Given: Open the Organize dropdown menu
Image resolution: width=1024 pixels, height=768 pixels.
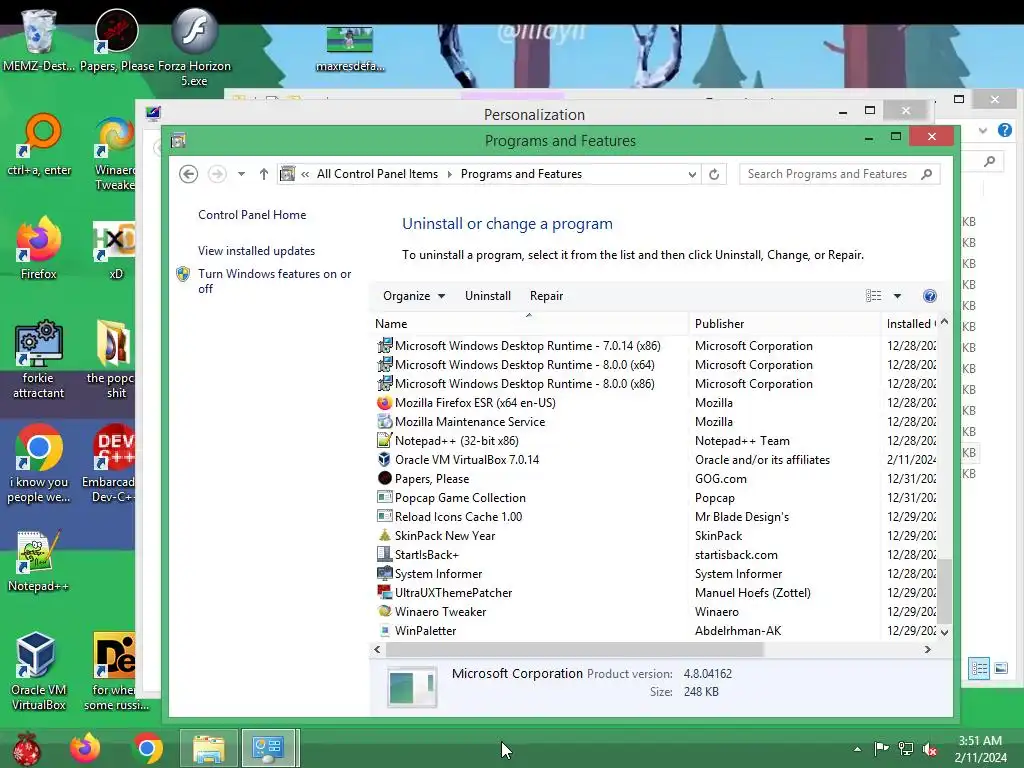Looking at the screenshot, I should [414, 296].
